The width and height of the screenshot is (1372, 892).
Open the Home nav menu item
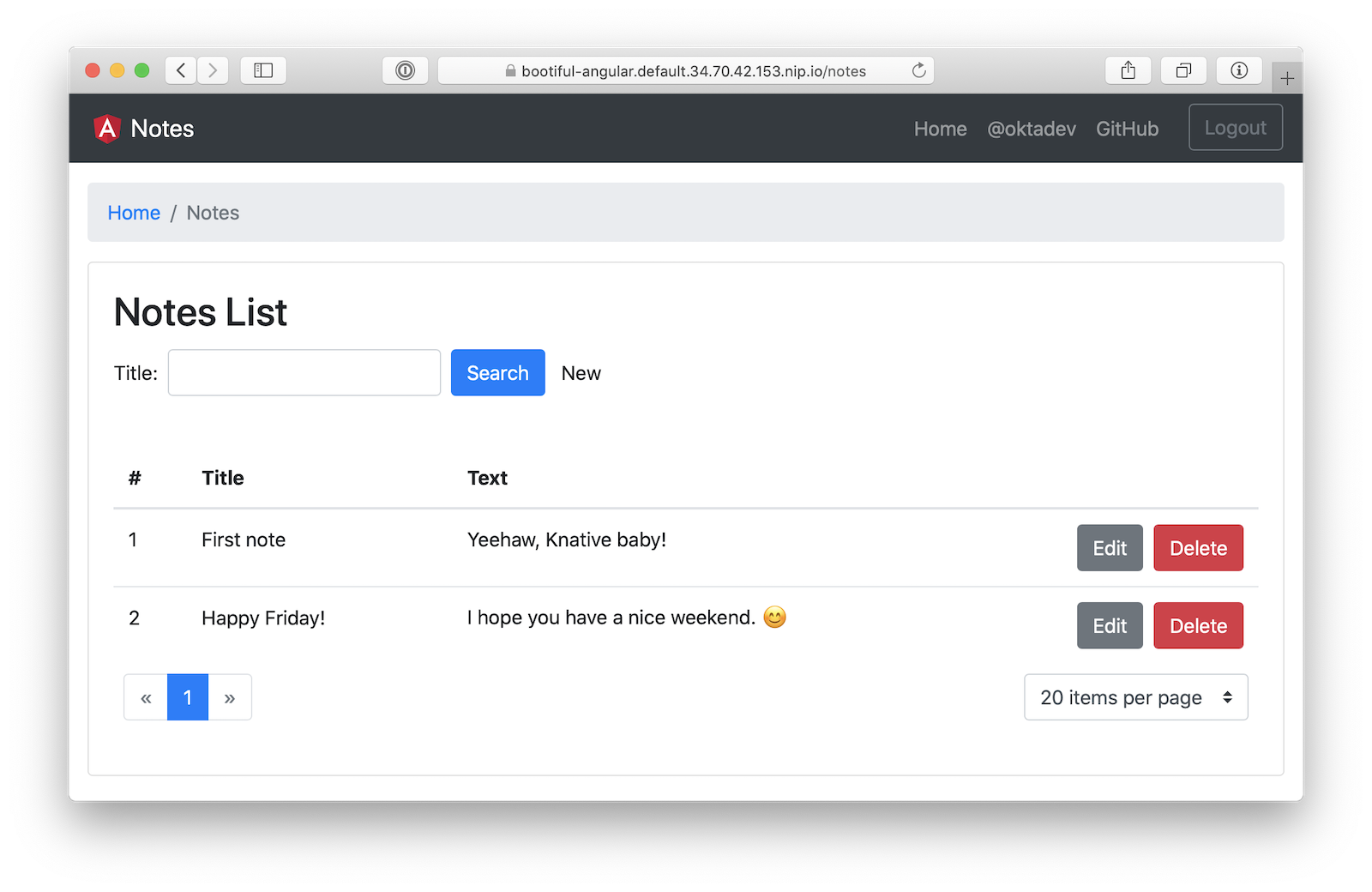coord(940,129)
